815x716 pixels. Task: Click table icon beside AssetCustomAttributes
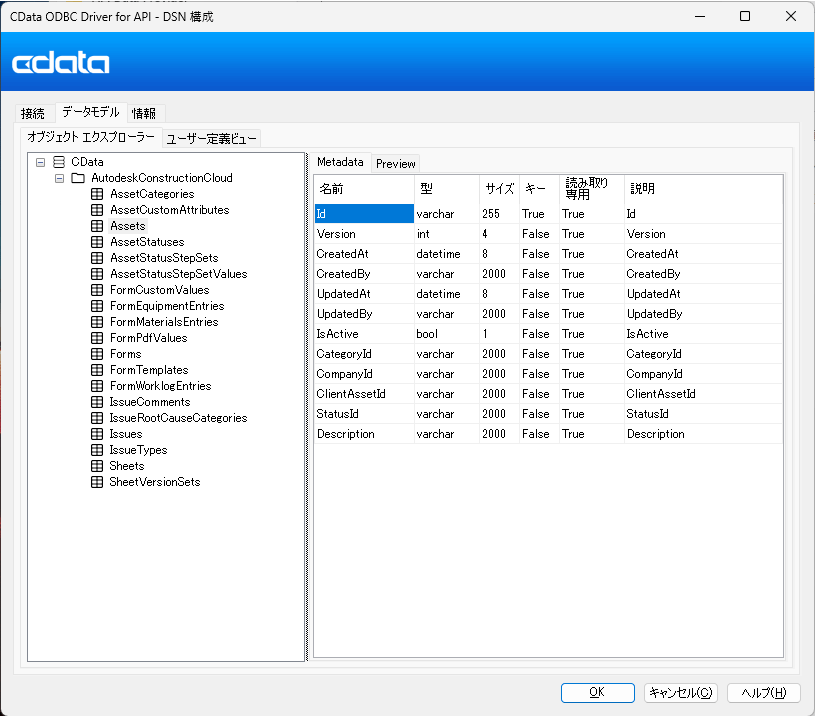pyautogui.click(x=97, y=210)
